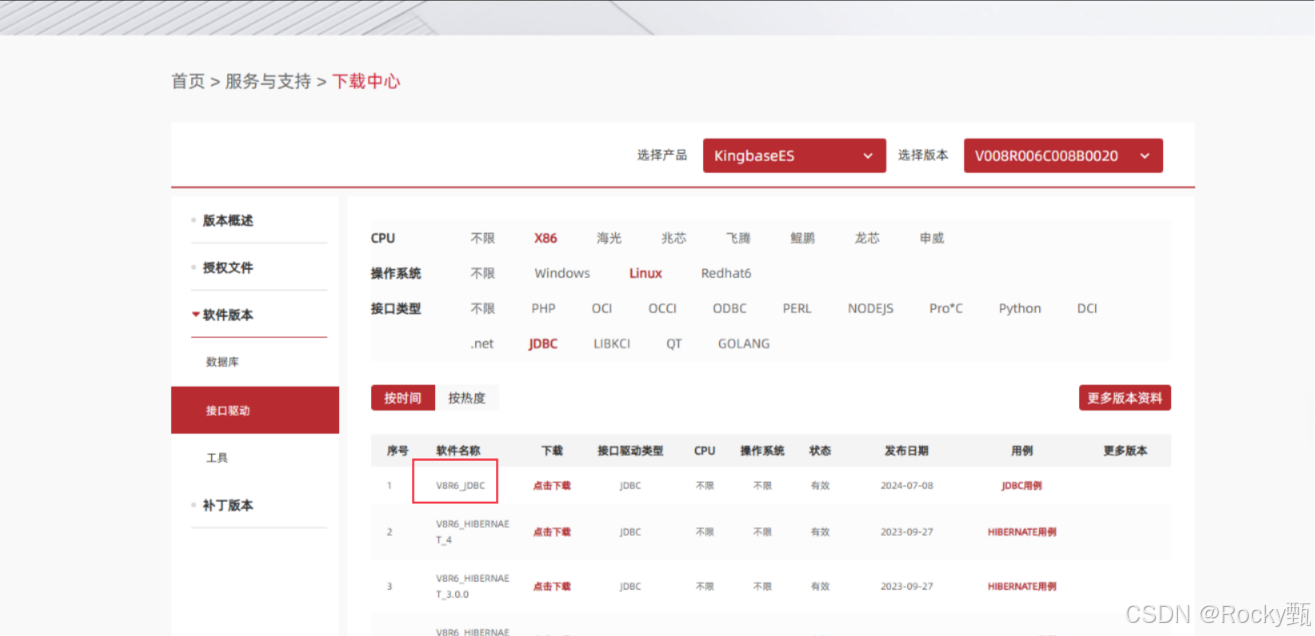Open the JDBC用例 link
1315x636 pixels.
click(1022, 486)
